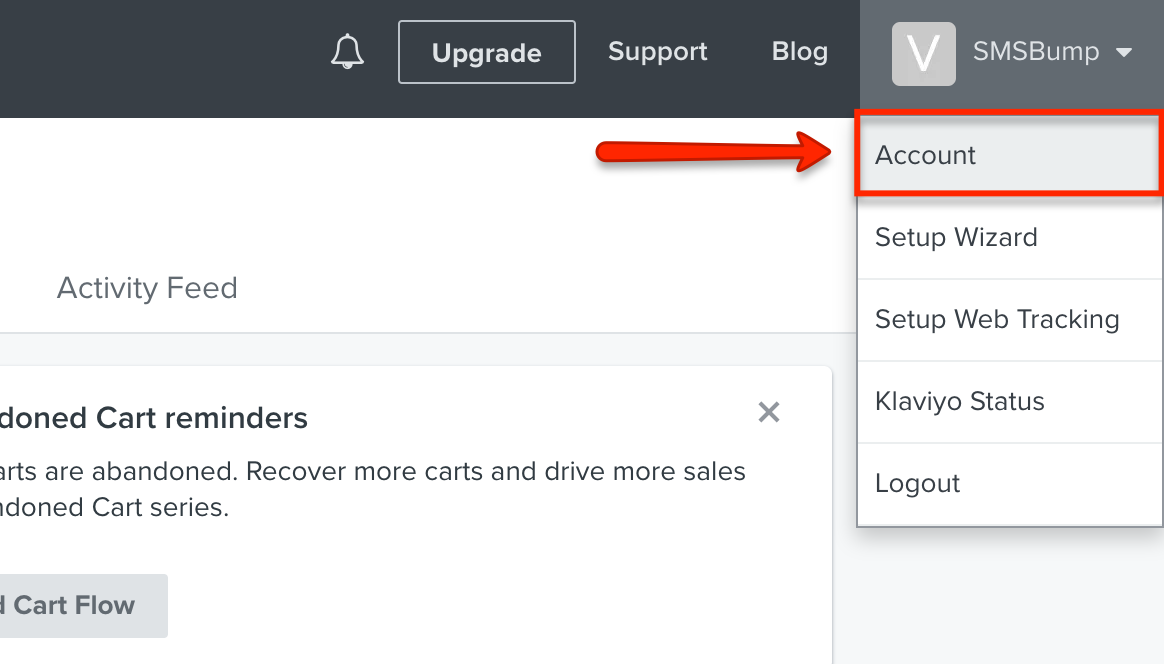Click the 'Recover more carts' description line

click(373, 471)
